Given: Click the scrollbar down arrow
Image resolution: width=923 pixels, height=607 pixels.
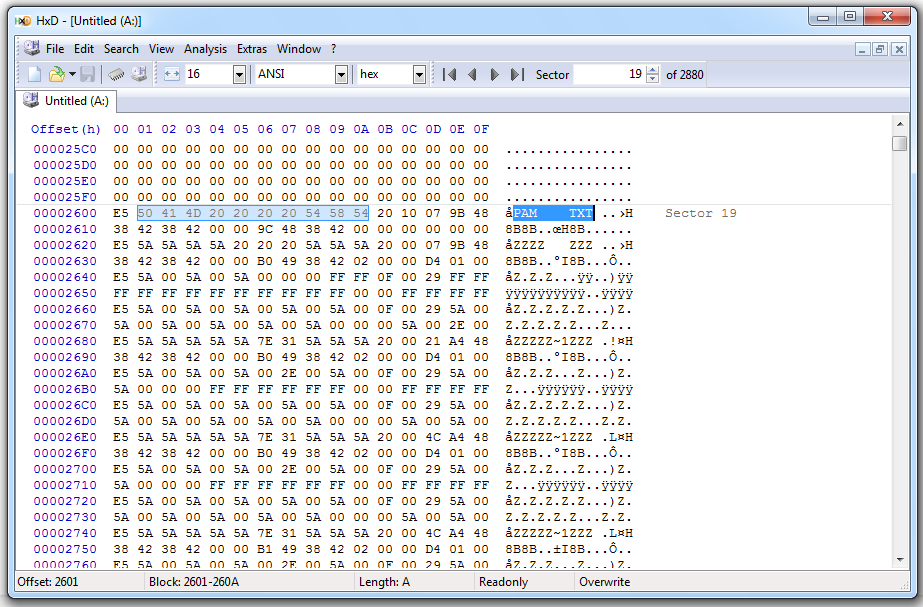Looking at the screenshot, I should coord(899,560).
